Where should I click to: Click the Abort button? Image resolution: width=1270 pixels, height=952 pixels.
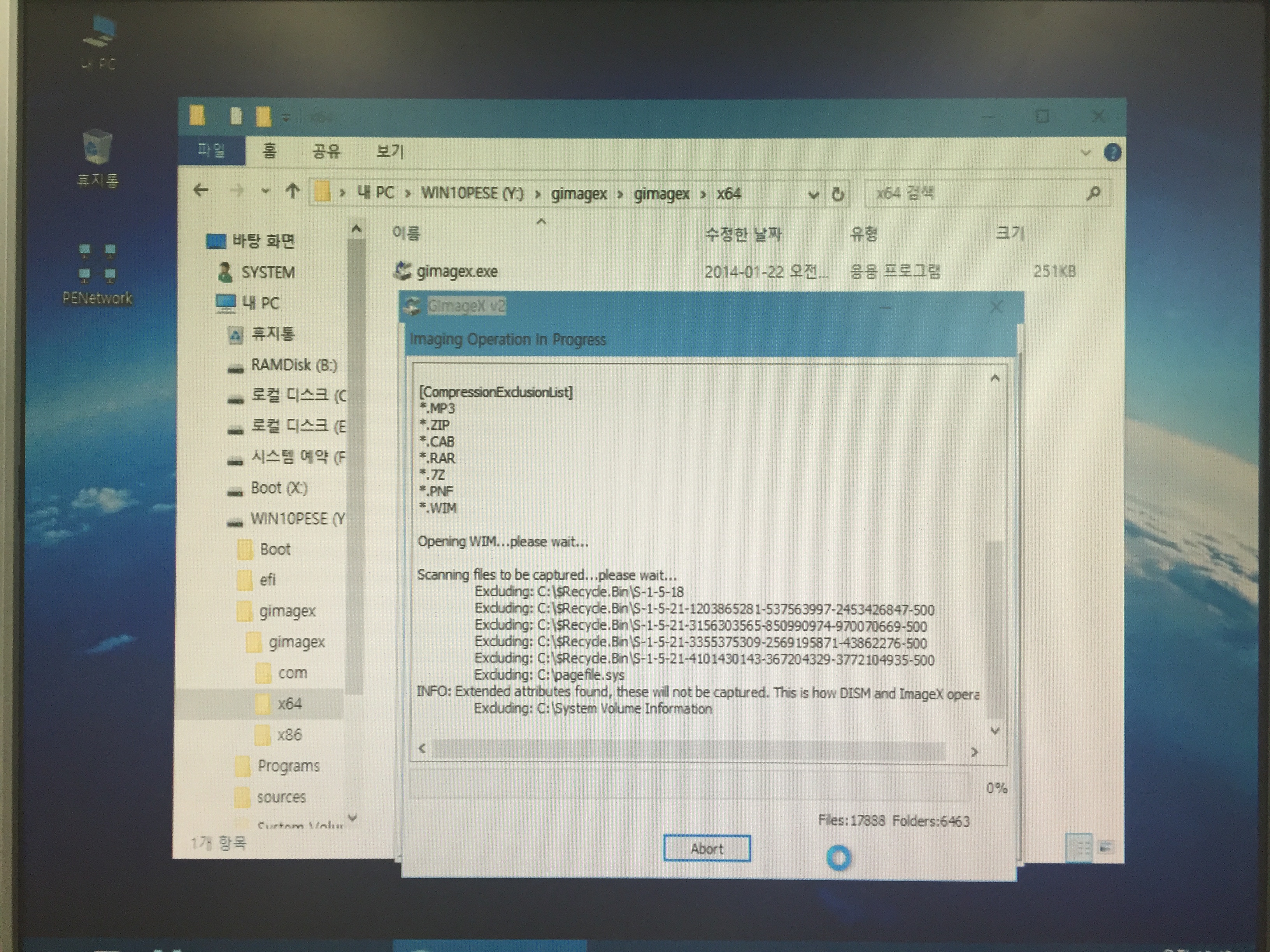pyautogui.click(x=706, y=848)
